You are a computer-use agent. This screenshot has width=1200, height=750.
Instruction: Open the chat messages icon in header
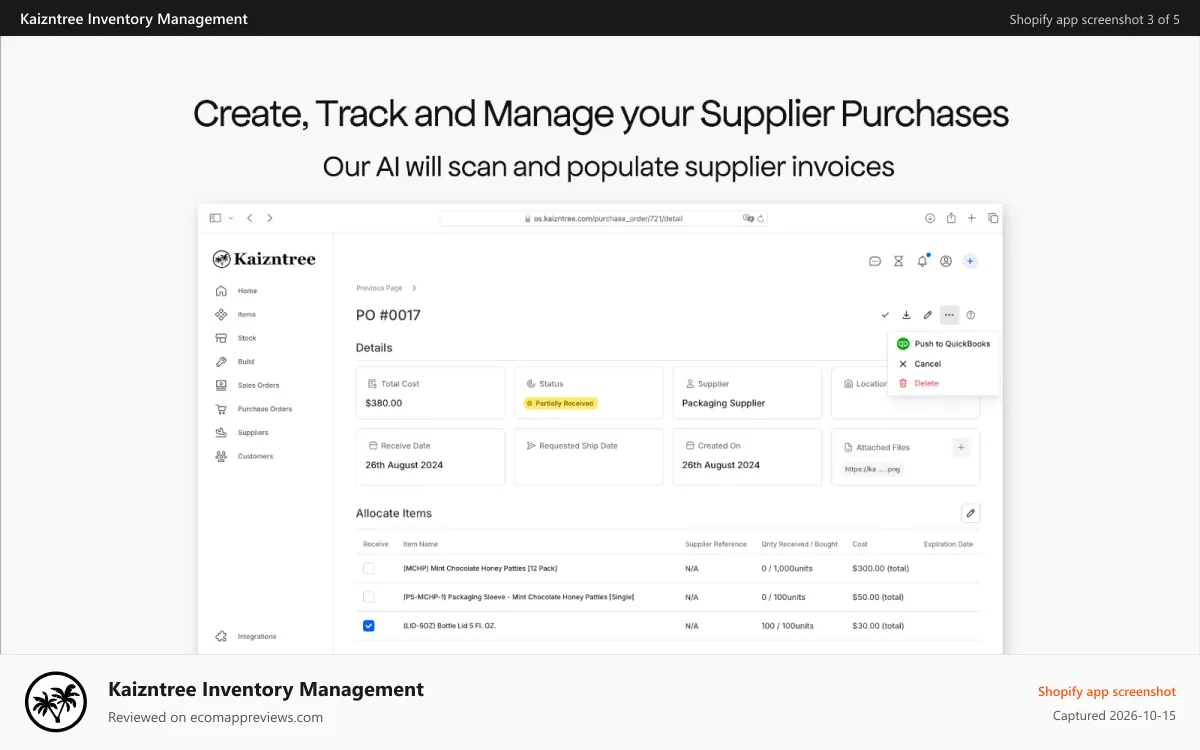tap(875, 261)
